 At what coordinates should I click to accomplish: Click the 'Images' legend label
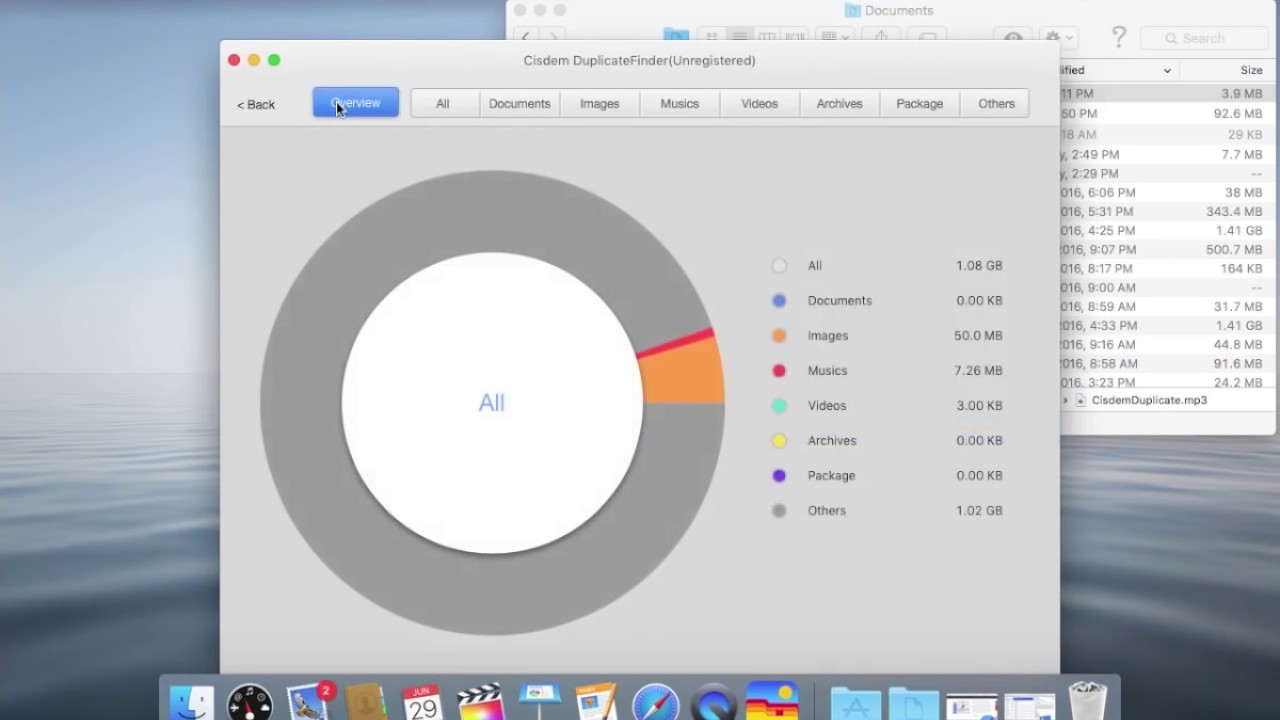pos(828,336)
